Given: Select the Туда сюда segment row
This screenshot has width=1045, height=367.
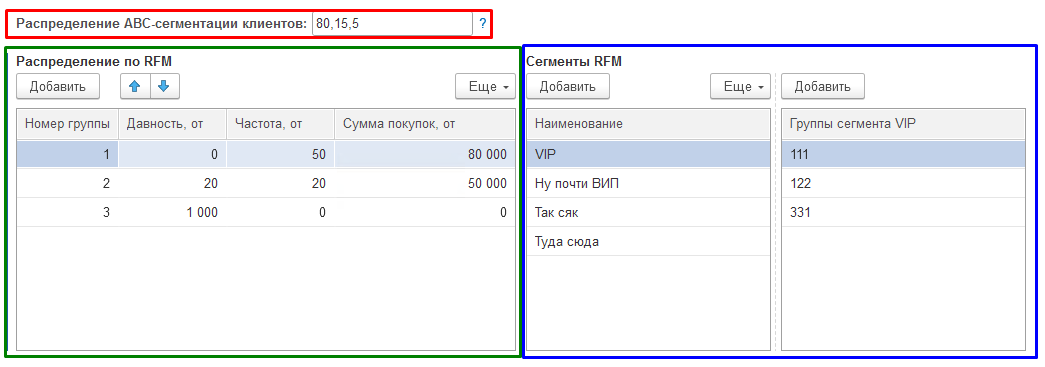Looking at the screenshot, I should click(x=648, y=242).
